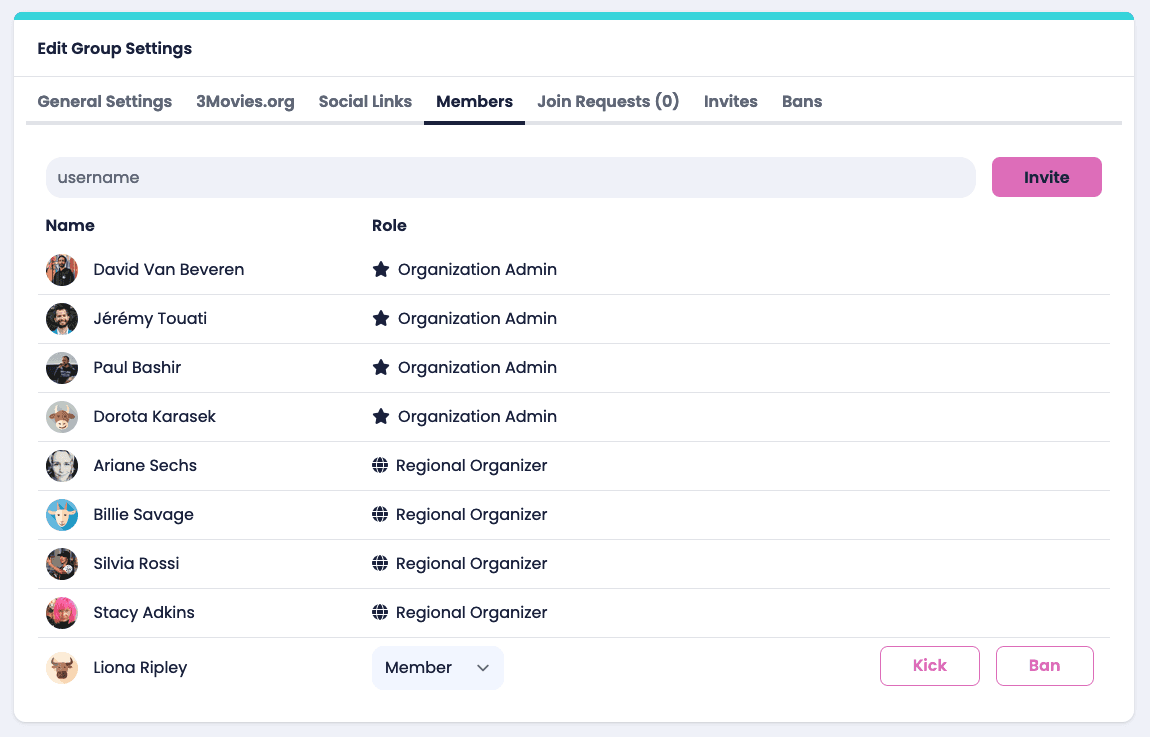Kick Liona Ripley from the group
The image size is (1150, 737).
929,666
